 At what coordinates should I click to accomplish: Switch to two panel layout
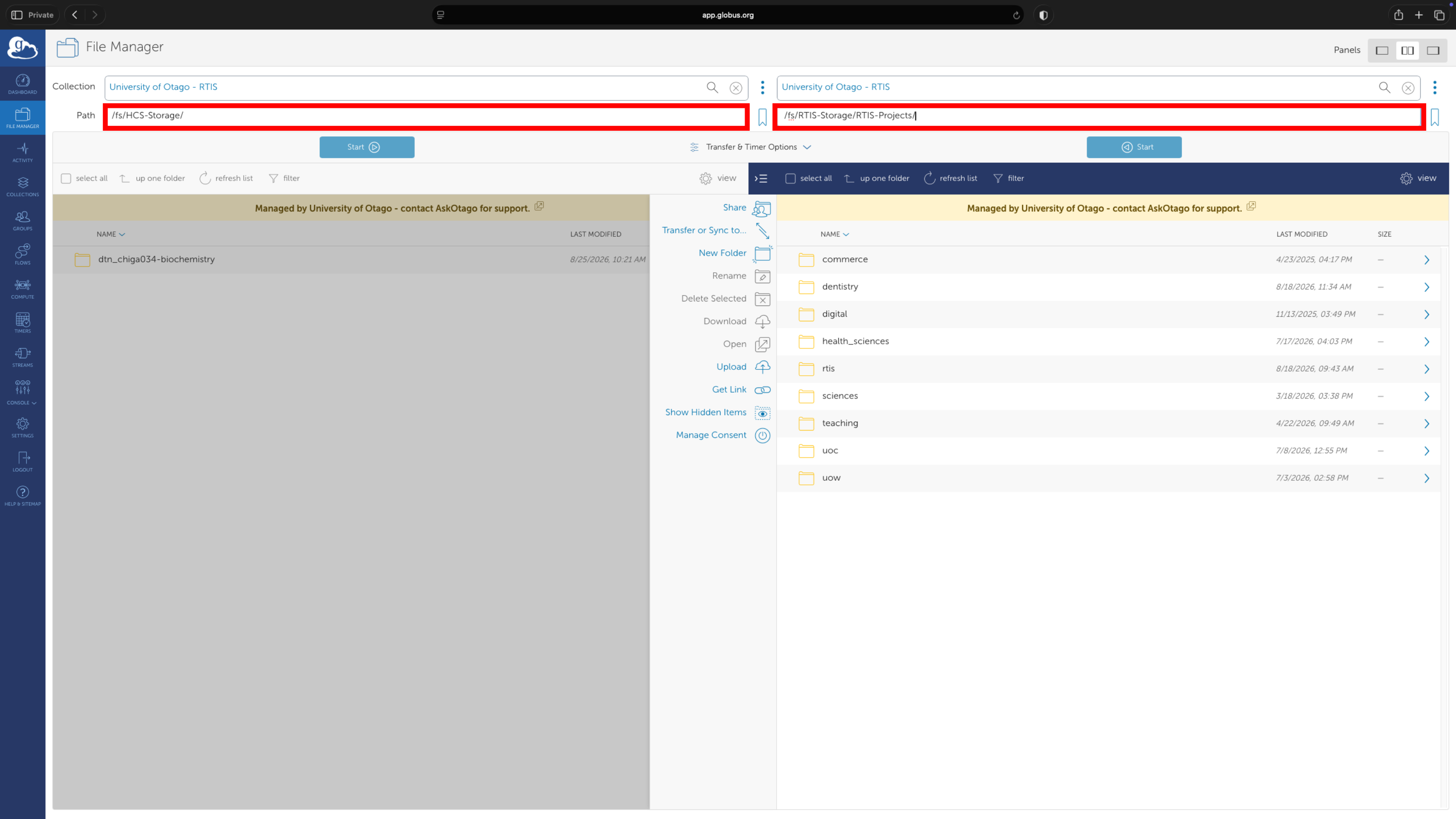(x=1407, y=50)
